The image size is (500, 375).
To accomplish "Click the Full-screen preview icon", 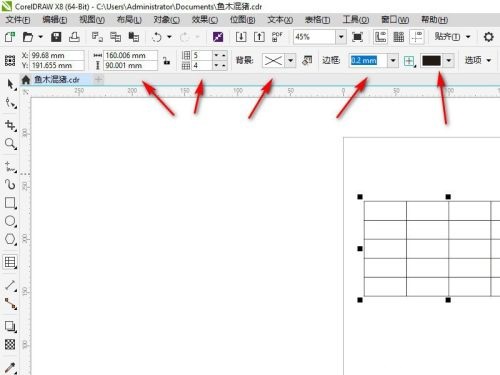I will 357,37.
